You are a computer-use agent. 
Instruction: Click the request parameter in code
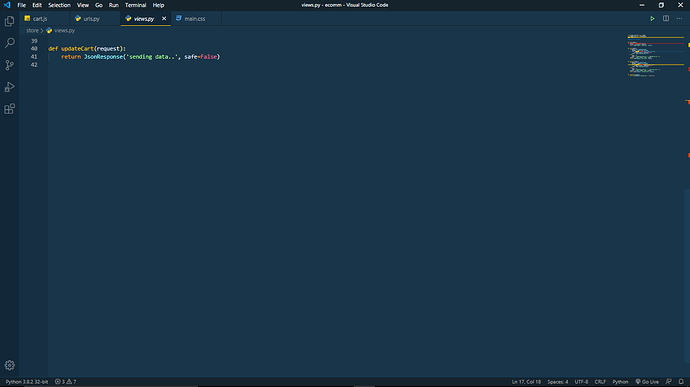108,49
